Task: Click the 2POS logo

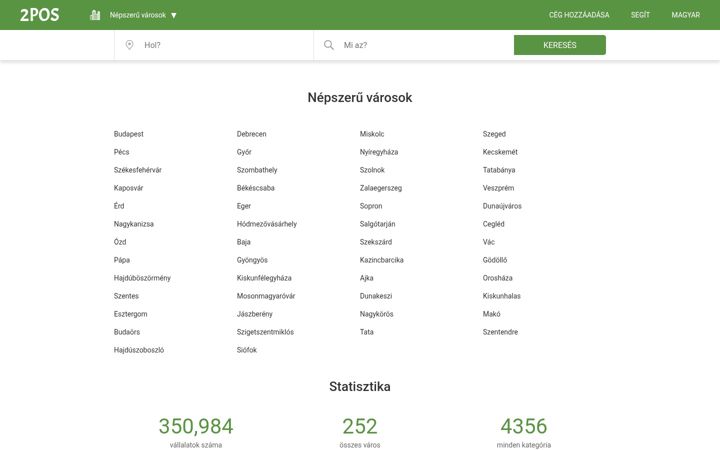Action: click(x=39, y=15)
